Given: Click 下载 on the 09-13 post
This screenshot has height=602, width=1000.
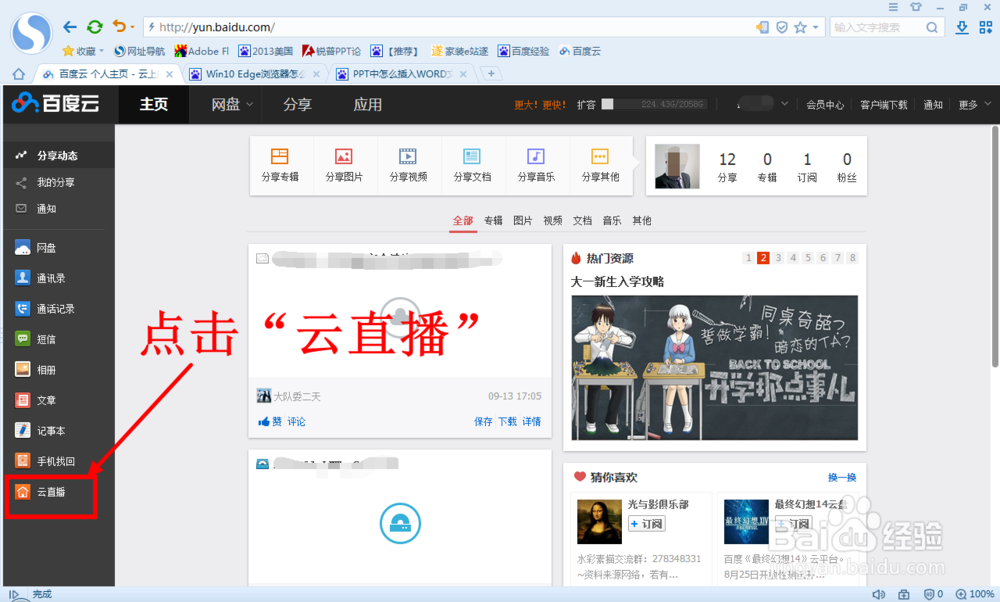Looking at the screenshot, I should click(x=508, y=422).
